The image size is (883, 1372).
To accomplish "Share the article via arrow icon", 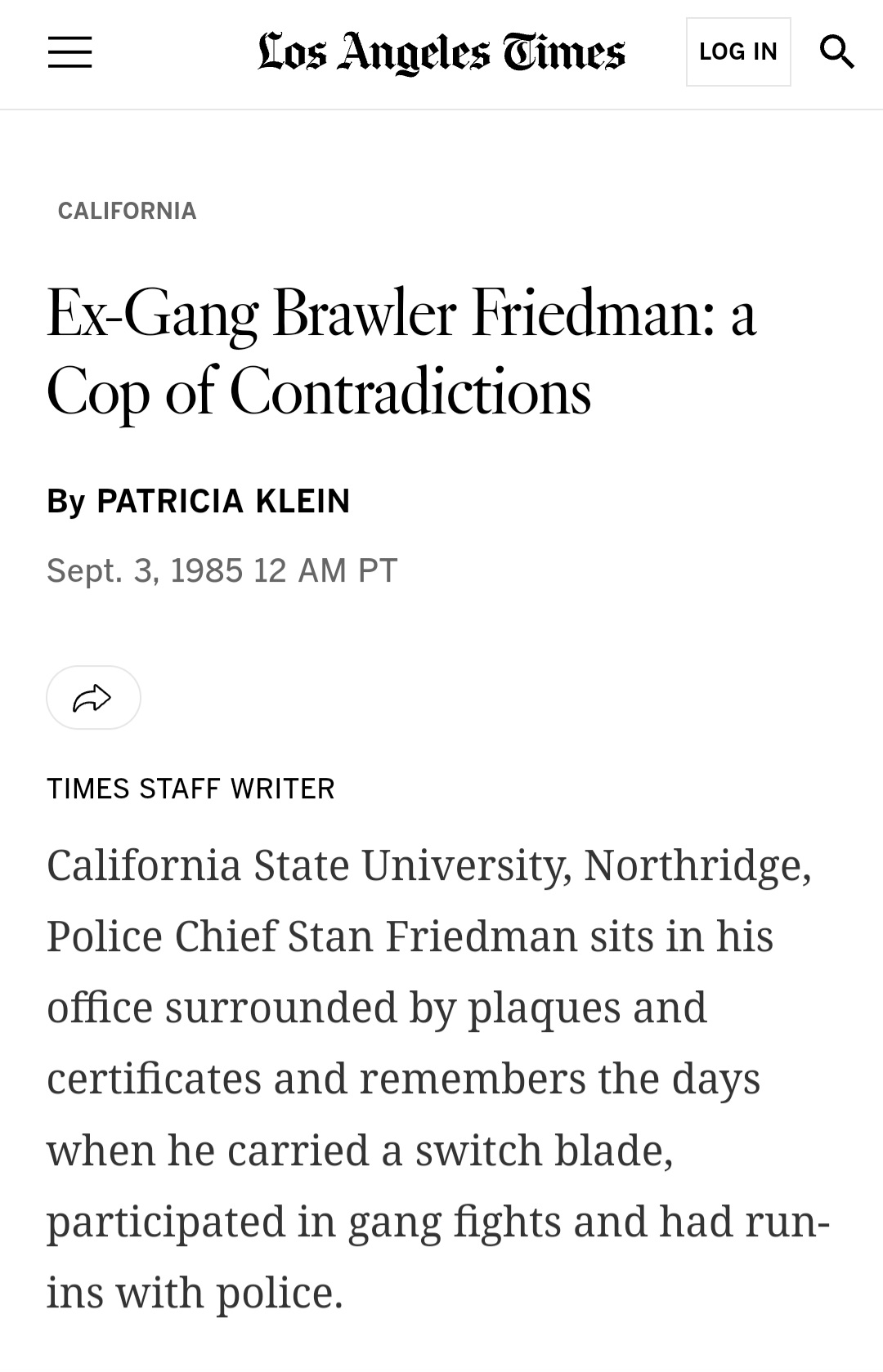I will (x=93, y=698).
